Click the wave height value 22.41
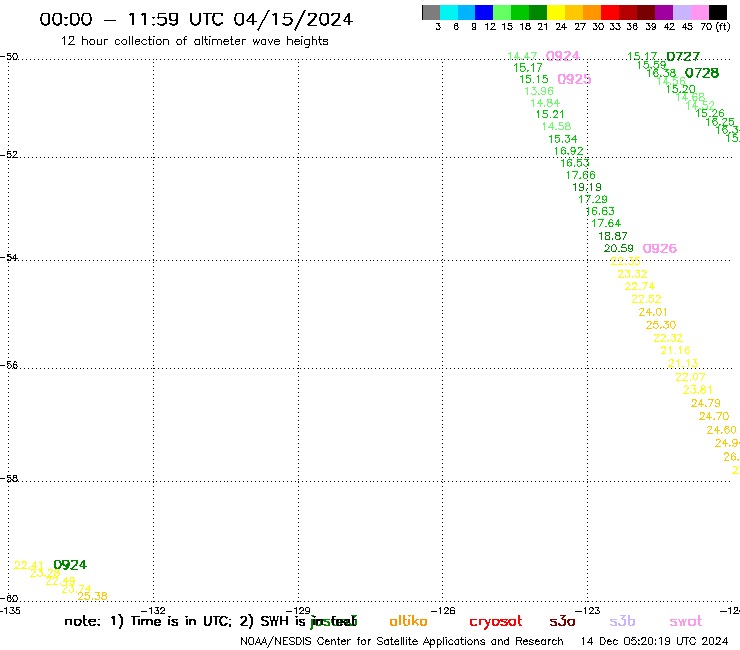The width and height of the screenshot is (740, 650). (29, 565)
